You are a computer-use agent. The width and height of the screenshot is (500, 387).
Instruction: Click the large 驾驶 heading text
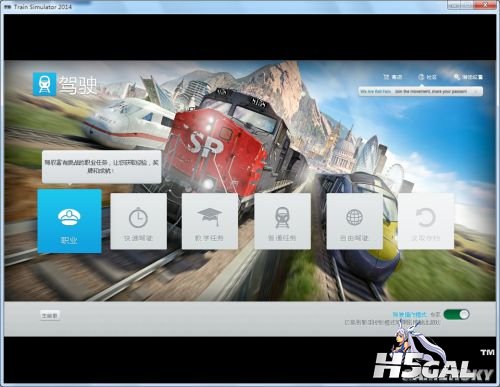pyautogui.click(x=78, y=85)
